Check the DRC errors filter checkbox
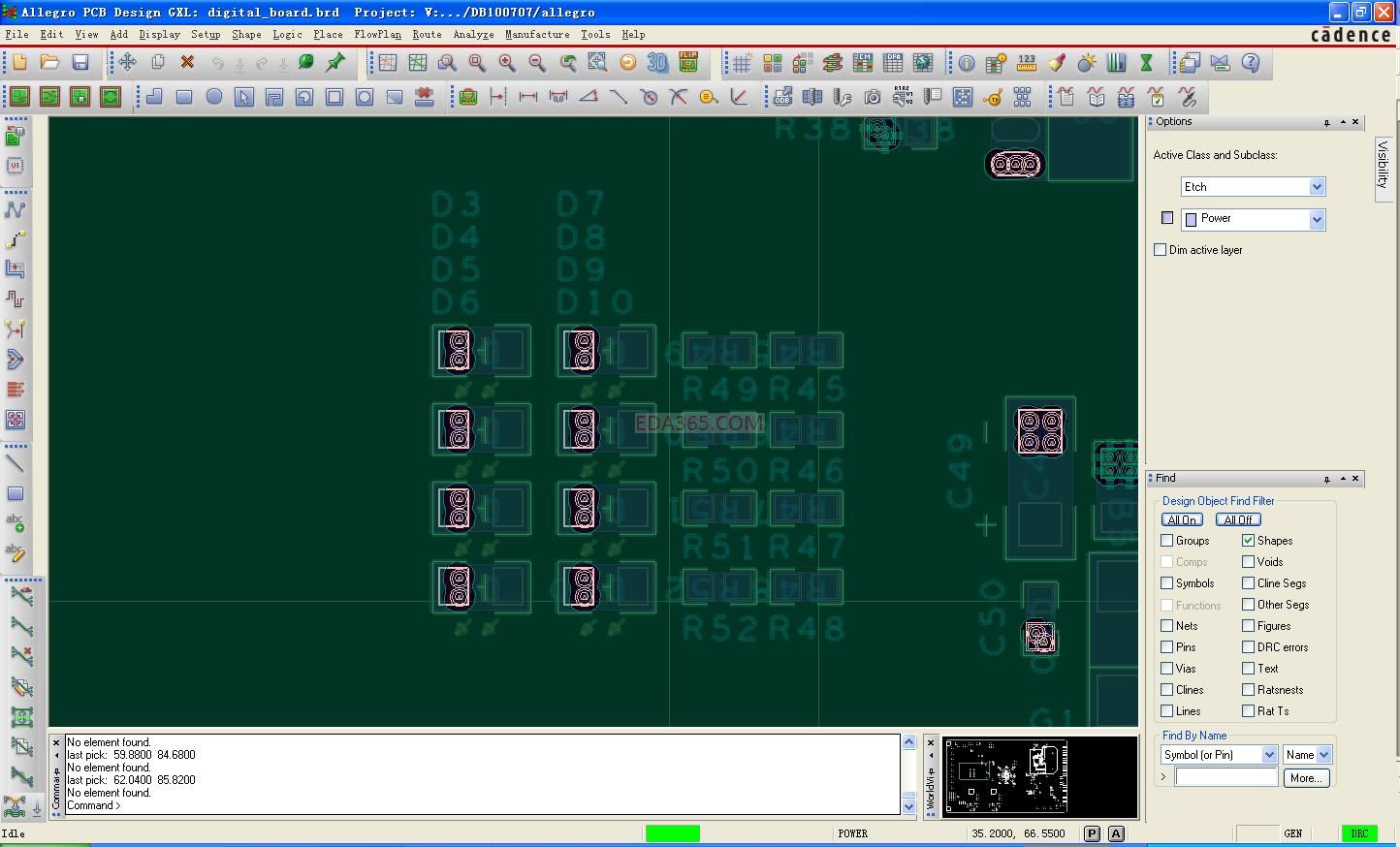Viewport: 1400px width, 847px height. click(1249, 647)
